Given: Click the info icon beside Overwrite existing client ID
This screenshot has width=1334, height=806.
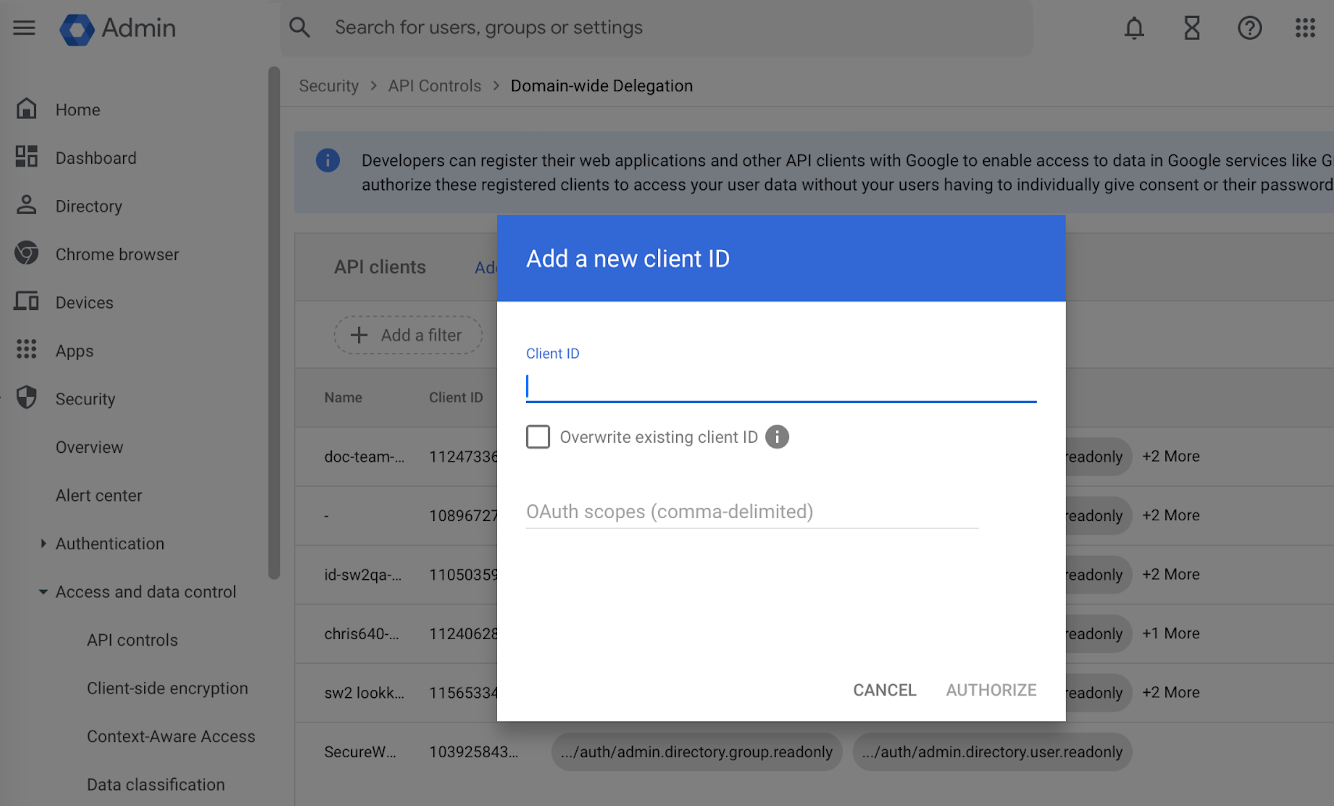Looking at the screenshot, I should [x=777, y=437].
